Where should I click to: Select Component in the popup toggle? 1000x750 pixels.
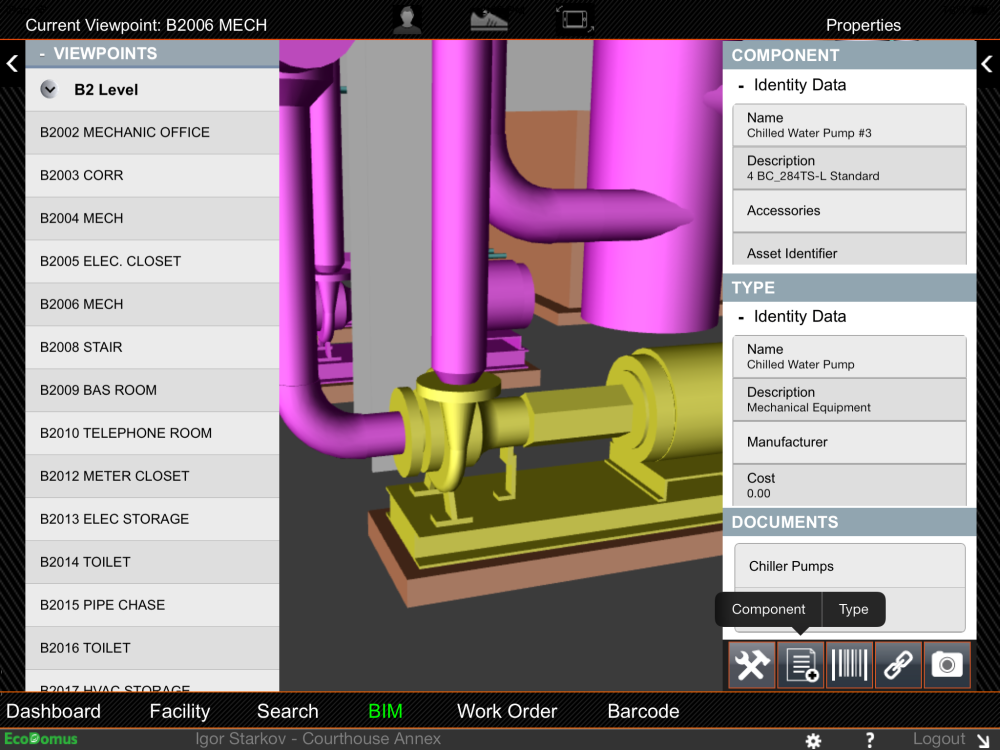tap(768, 609)
